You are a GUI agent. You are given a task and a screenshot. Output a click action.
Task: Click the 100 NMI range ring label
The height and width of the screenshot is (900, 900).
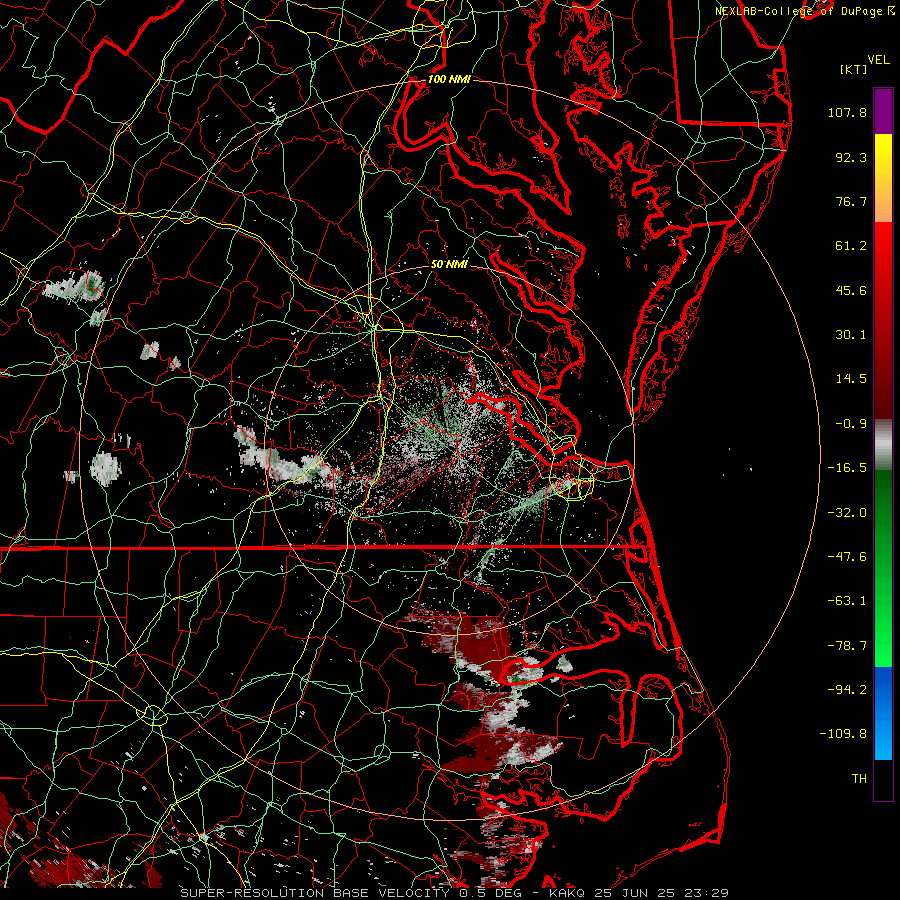(449, 79)
